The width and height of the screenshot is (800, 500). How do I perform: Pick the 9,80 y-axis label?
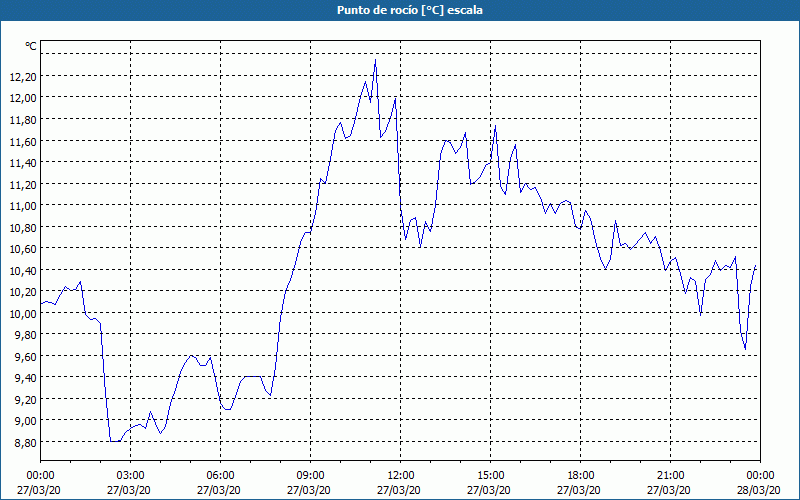pyautogui.click(x=26, y=335)
